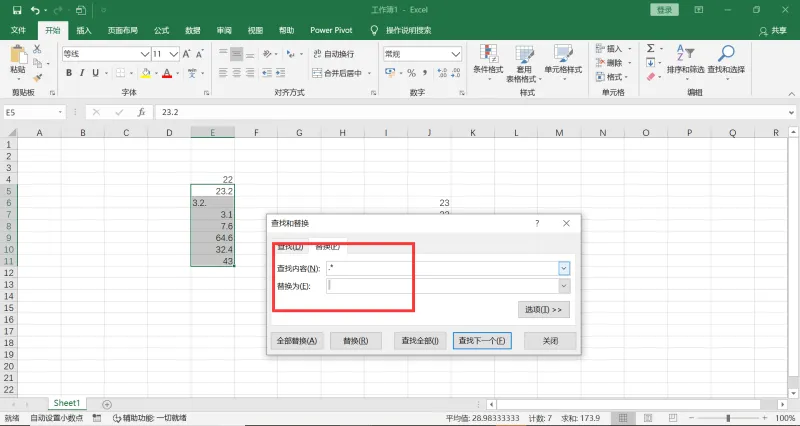Click the Undo arrow icon
800x426 pixels.
(x=35, y=10)
